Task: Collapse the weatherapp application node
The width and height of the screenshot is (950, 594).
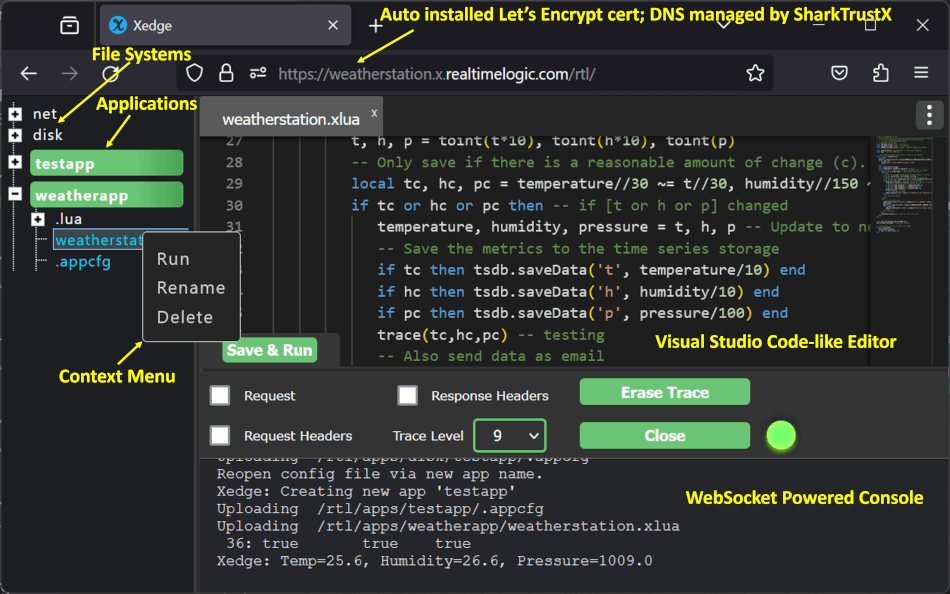Action: (15, 194)
